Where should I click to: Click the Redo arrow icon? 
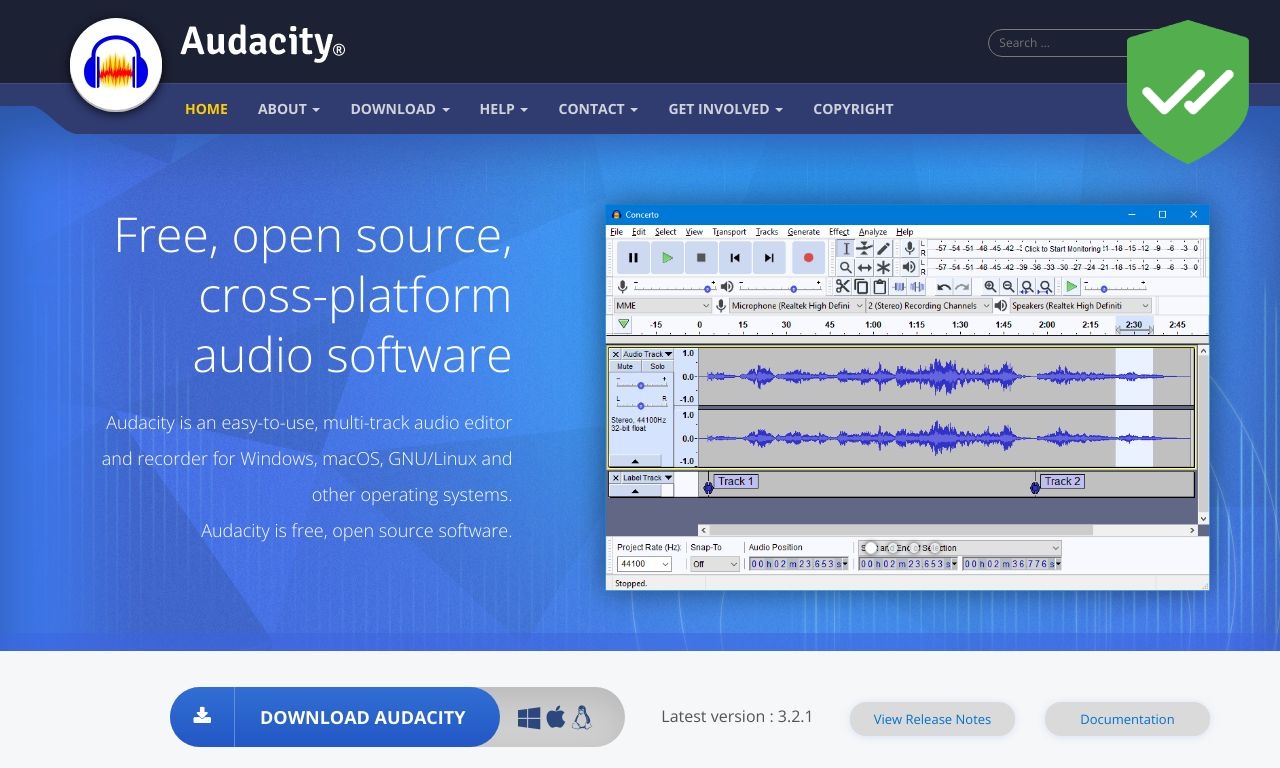(x=962, y=287)
